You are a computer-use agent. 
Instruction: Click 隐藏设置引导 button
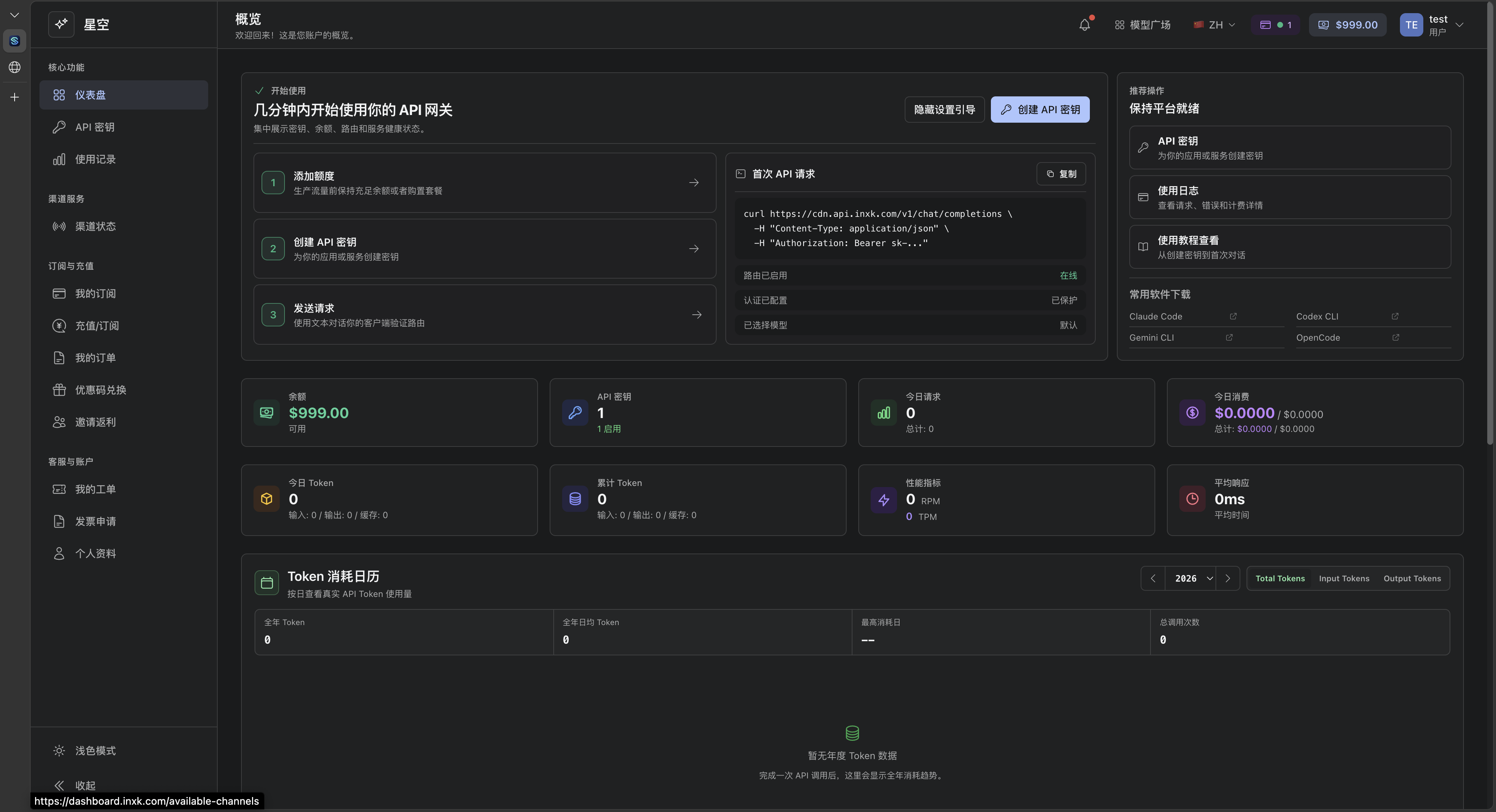coord(944,109)
